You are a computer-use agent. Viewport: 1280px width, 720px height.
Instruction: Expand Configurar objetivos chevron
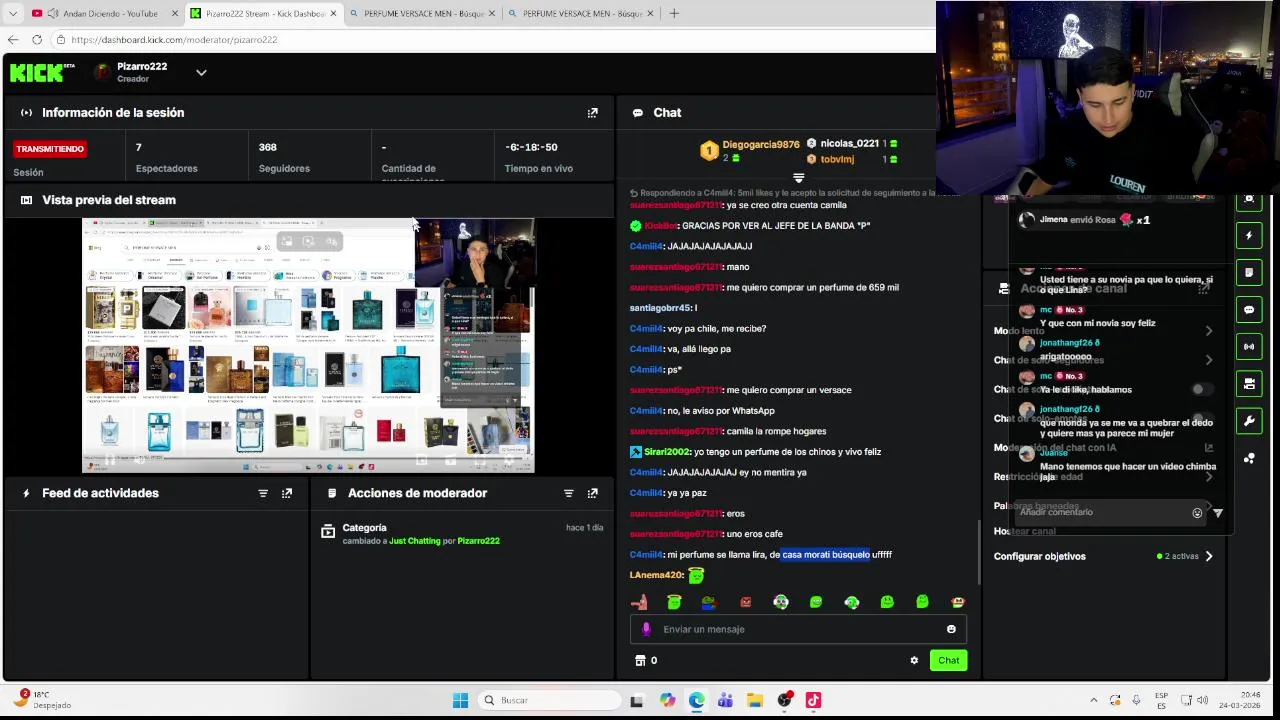[x=1209, y=556]
